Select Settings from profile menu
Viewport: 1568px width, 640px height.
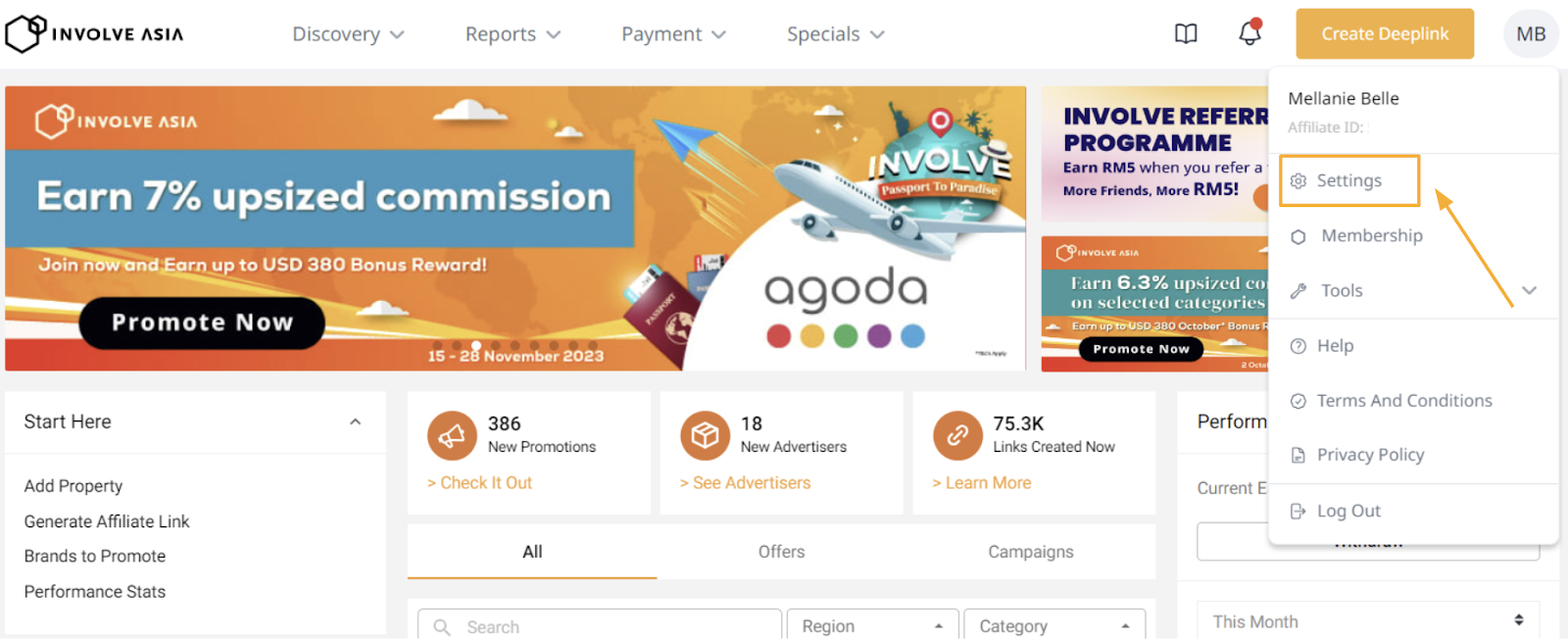1348,181
